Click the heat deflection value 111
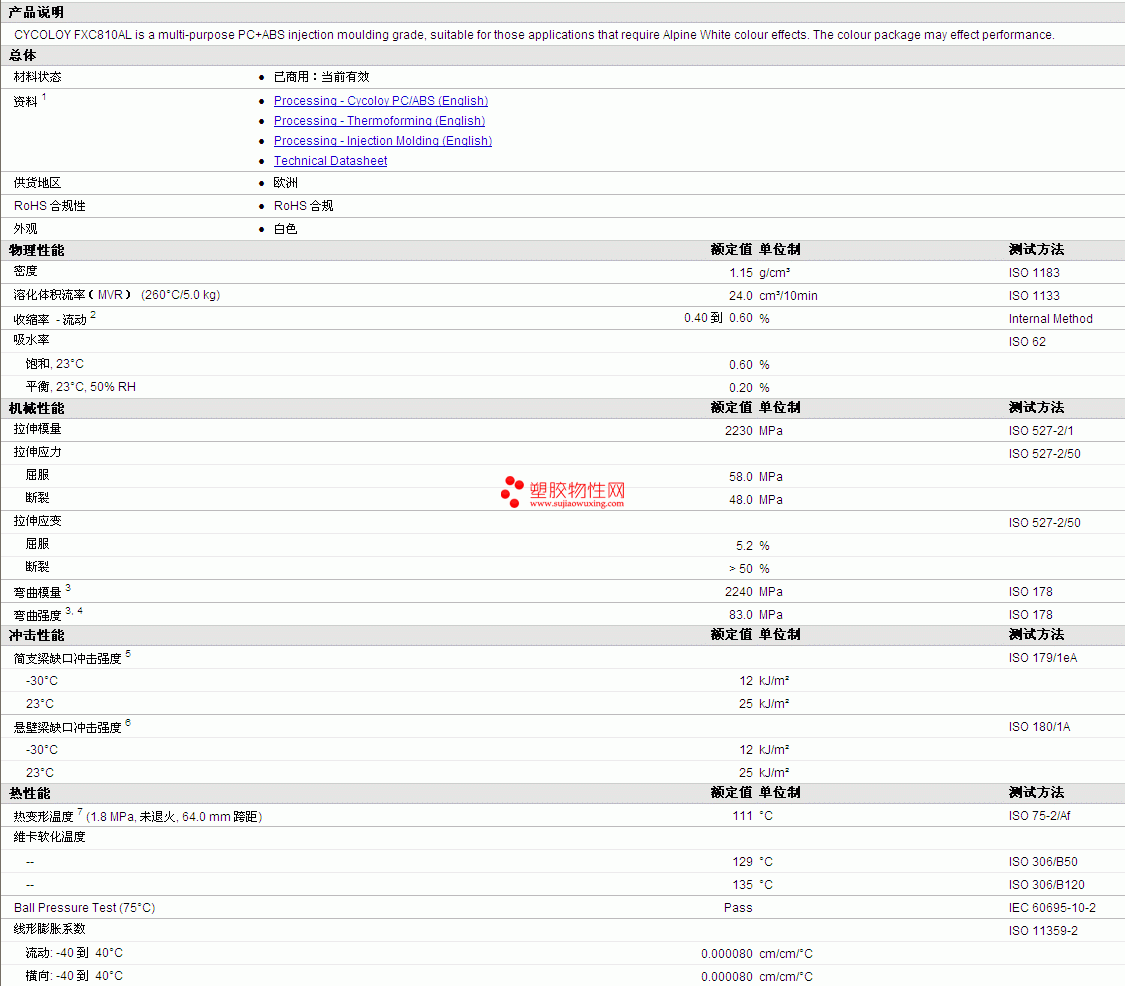Screen dimensions: 1125x986 point(743,815)
